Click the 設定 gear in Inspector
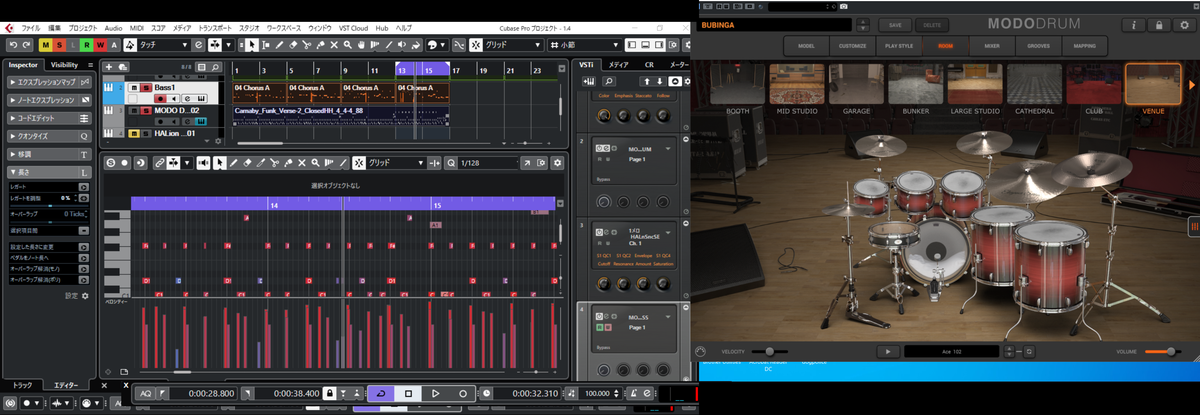 tap(85, 296)
